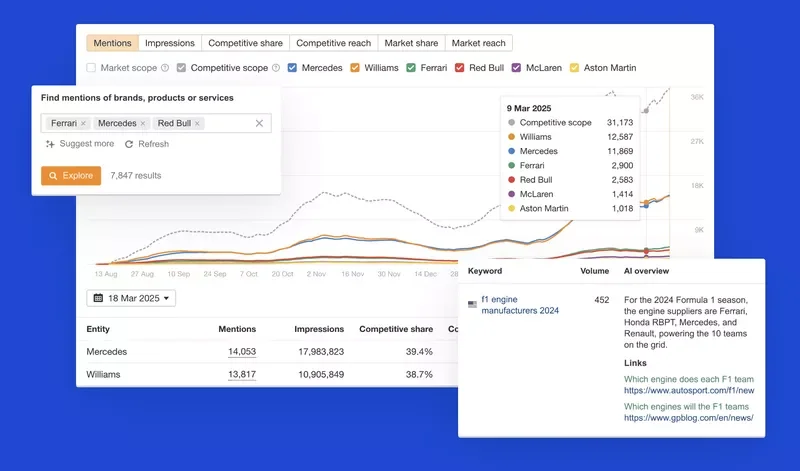Switch to the Impressions tab

tap(169, 43)
